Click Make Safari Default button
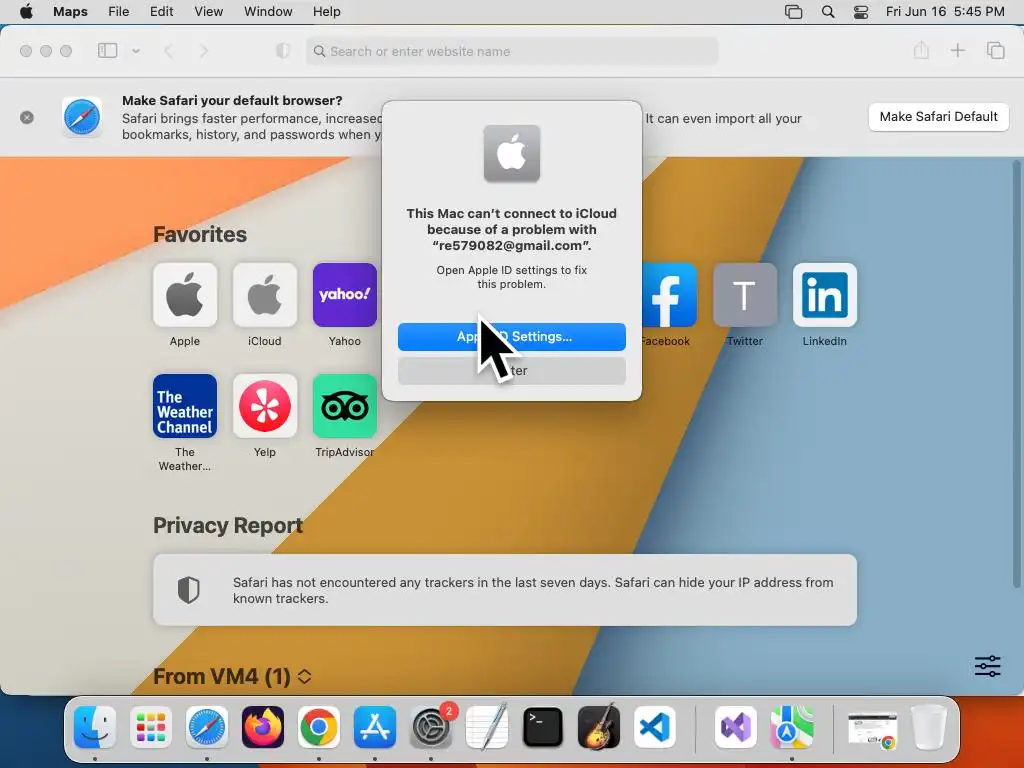This screenshot has width=1024, height=768. [938, 117]
